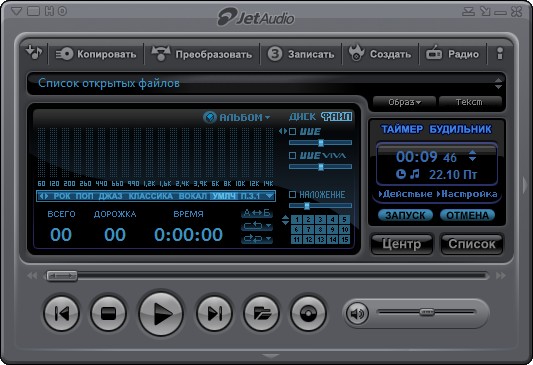Open Записать recording tool
This screenshot has width=533, height=365.
pos(300,54)
